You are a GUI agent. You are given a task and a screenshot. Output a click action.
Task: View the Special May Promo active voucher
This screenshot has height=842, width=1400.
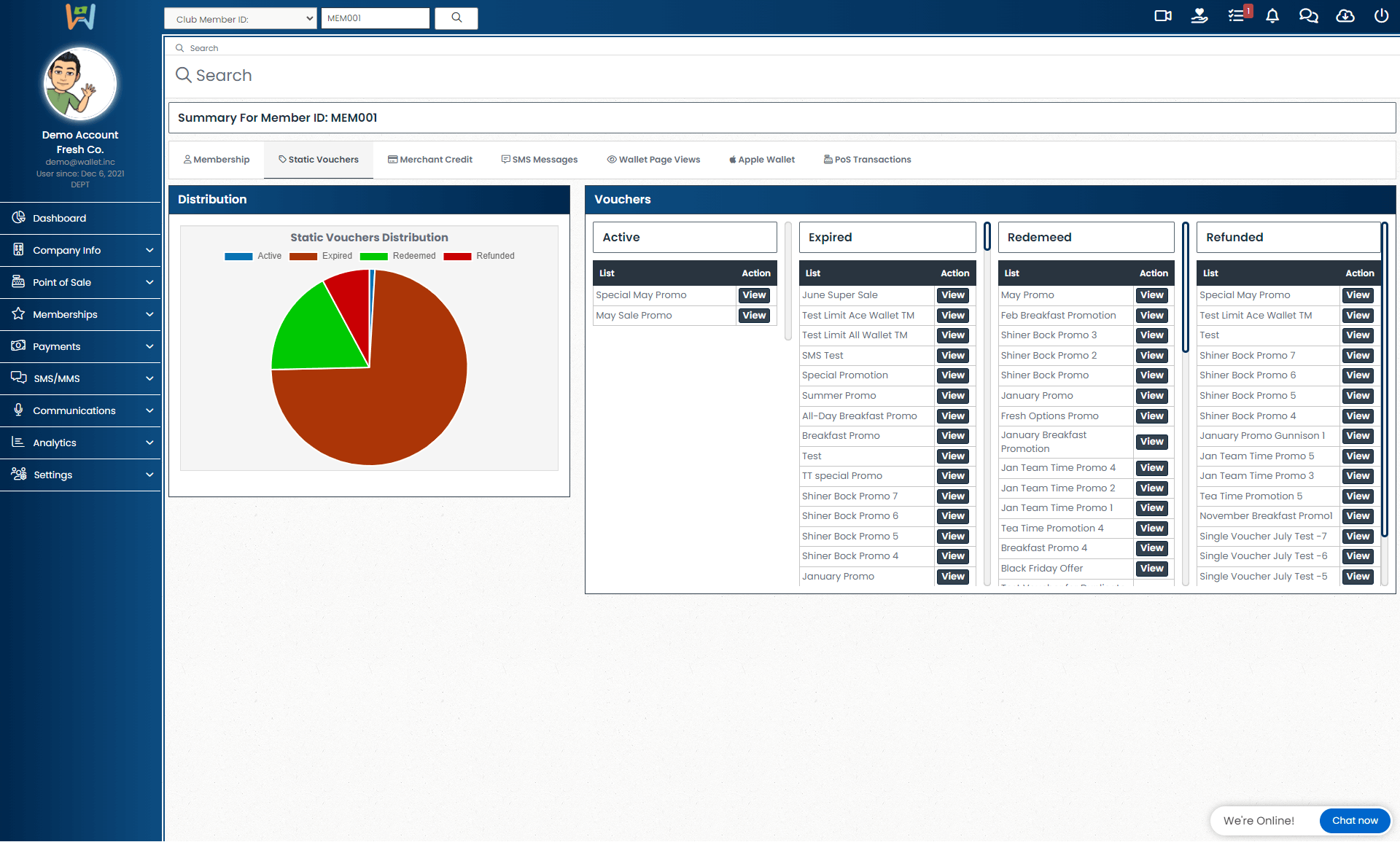(x=754, y=295)
